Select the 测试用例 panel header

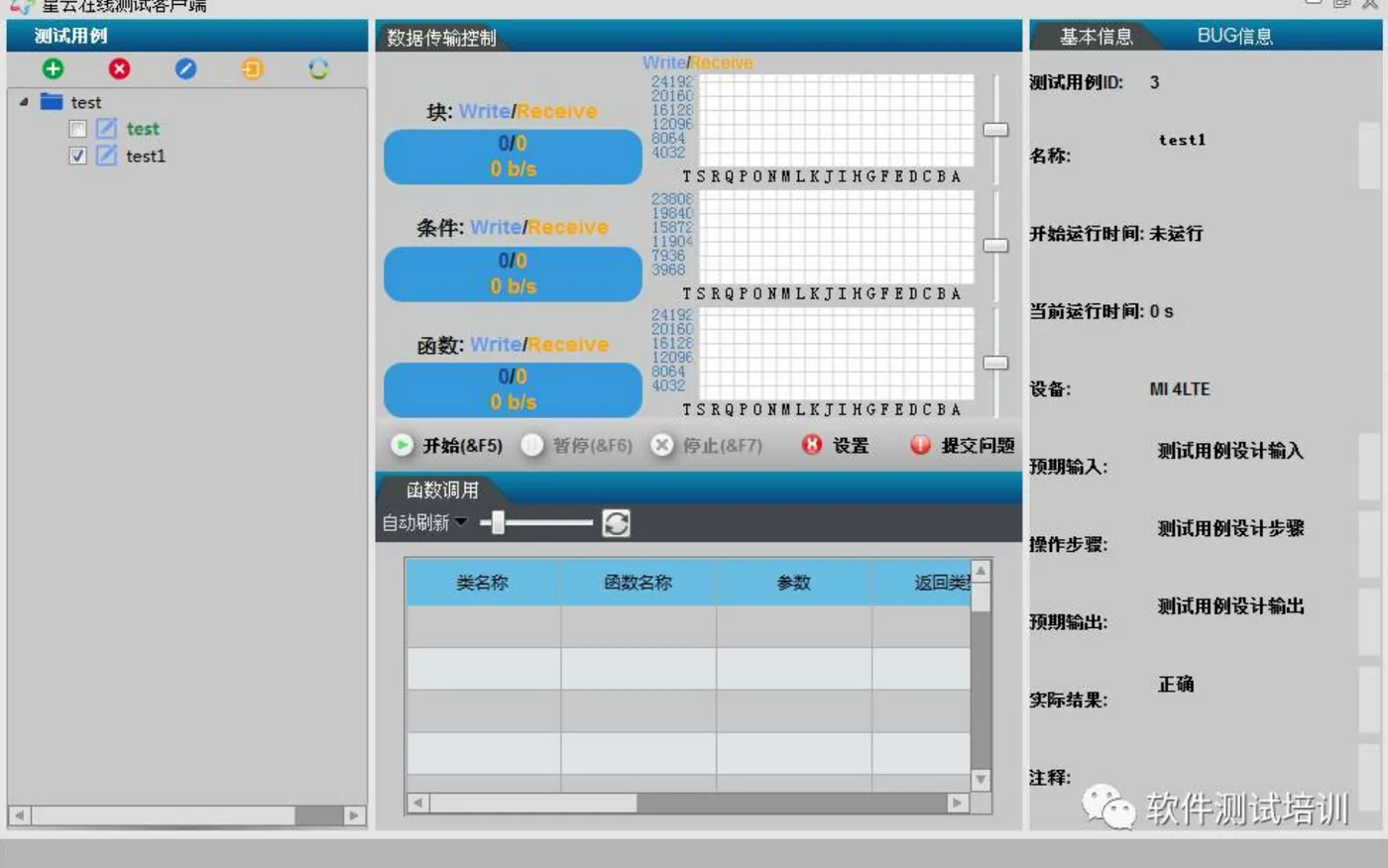click(x=186, y=36)
